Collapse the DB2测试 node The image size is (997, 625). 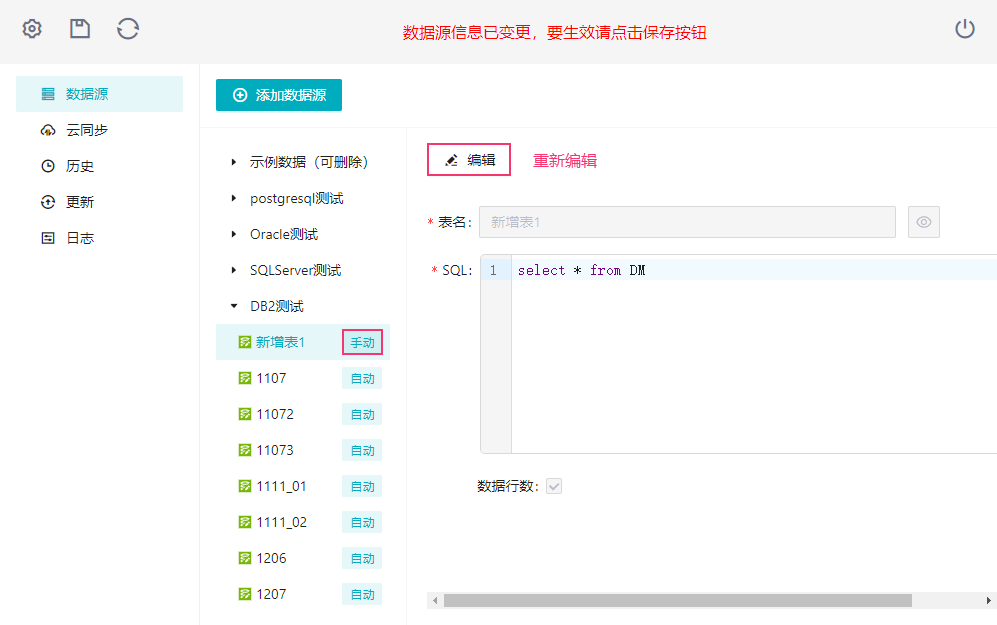234,306
